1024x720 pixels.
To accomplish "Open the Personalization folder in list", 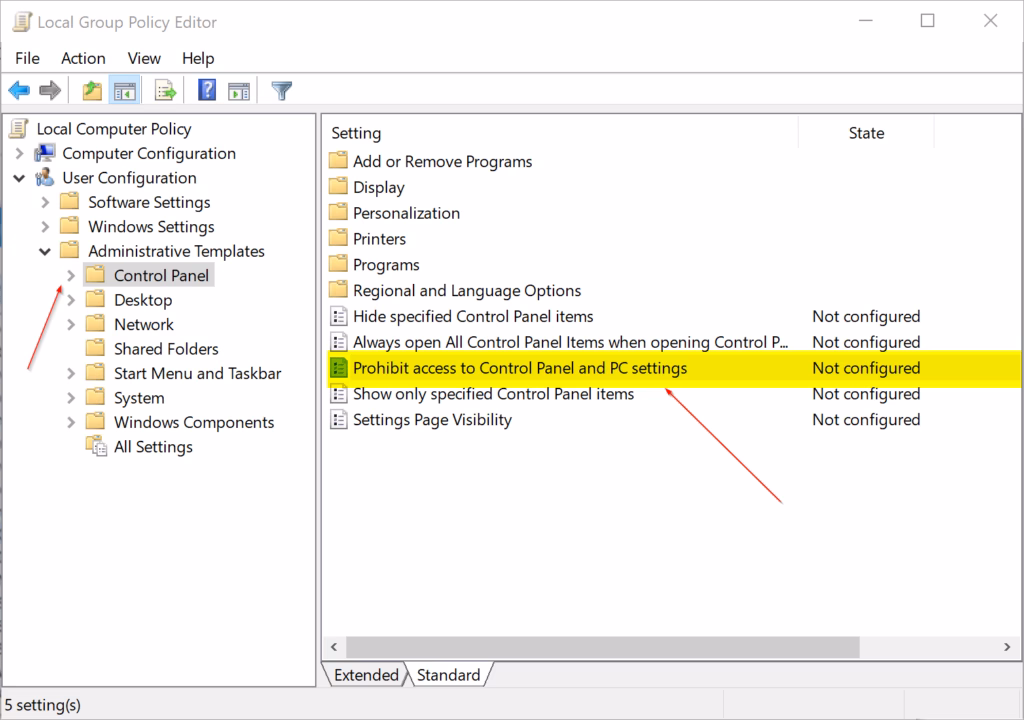I will (406, 213).
